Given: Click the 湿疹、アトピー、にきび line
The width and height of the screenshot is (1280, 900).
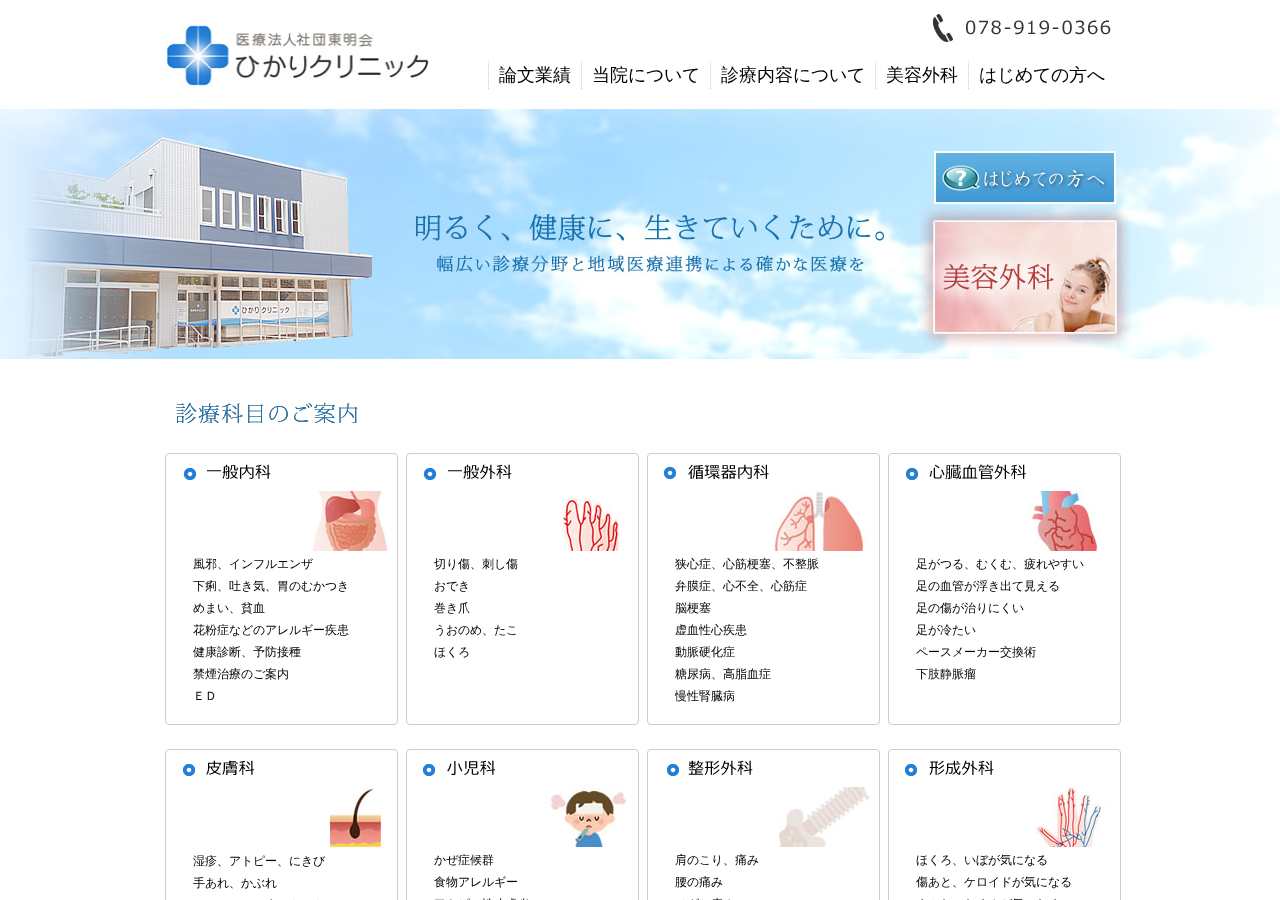Looking at the screenshot, I should (x=259, y=861).
